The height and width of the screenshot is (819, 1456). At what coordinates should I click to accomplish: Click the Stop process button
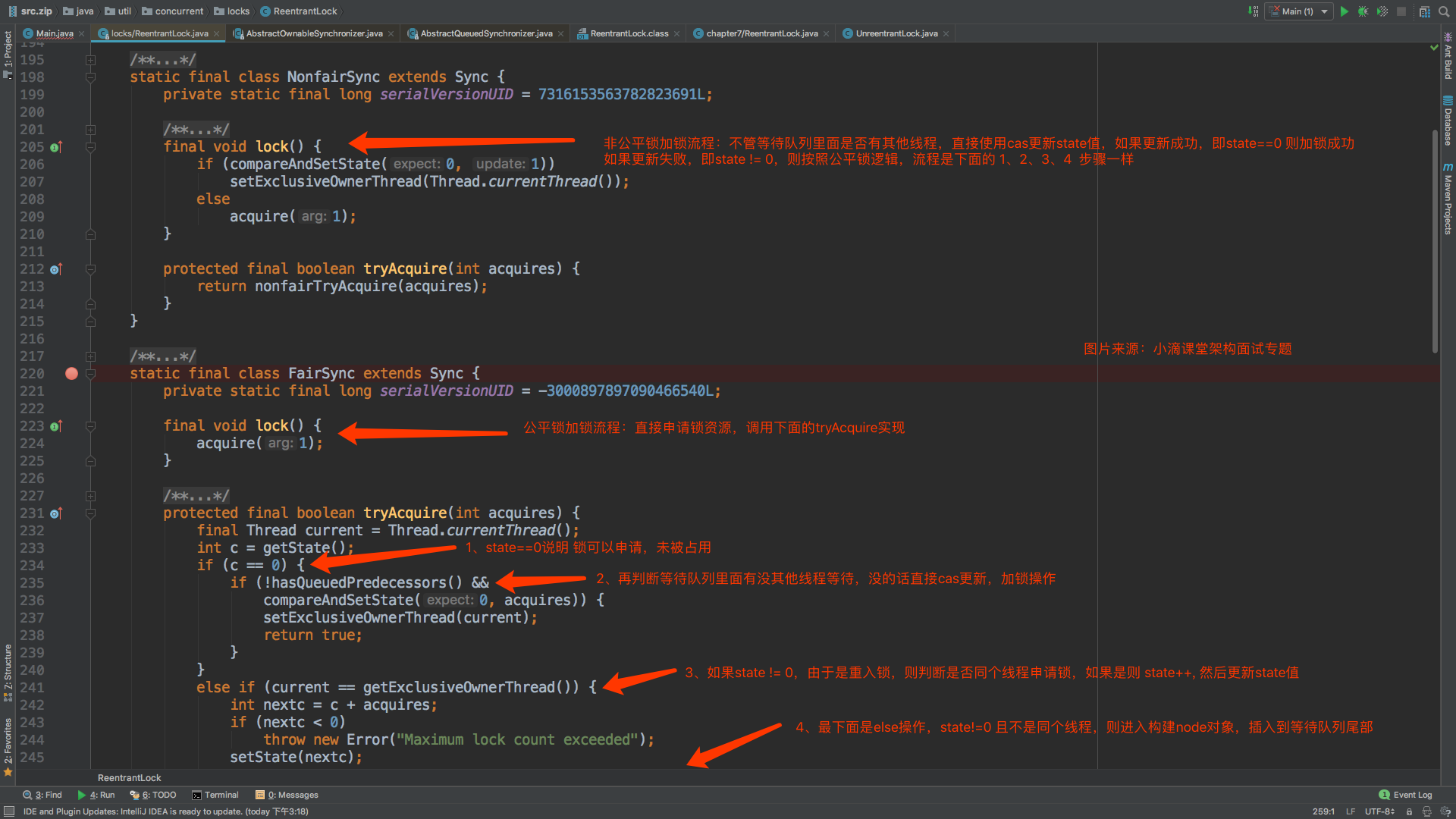click(1401, 11)
